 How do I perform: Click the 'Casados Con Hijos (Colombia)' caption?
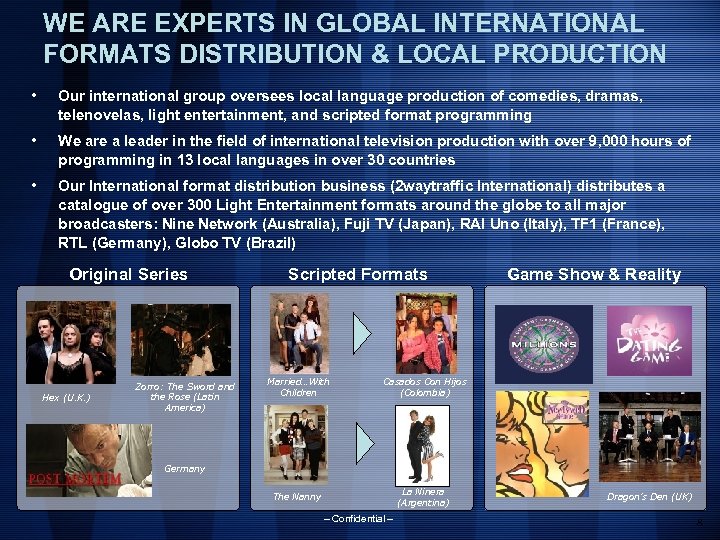click(x=425, y=387)
